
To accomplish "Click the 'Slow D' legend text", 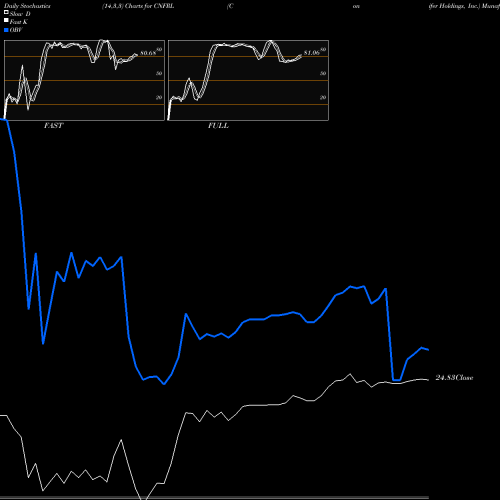I will pyautogui.click(x=20, y=14).
